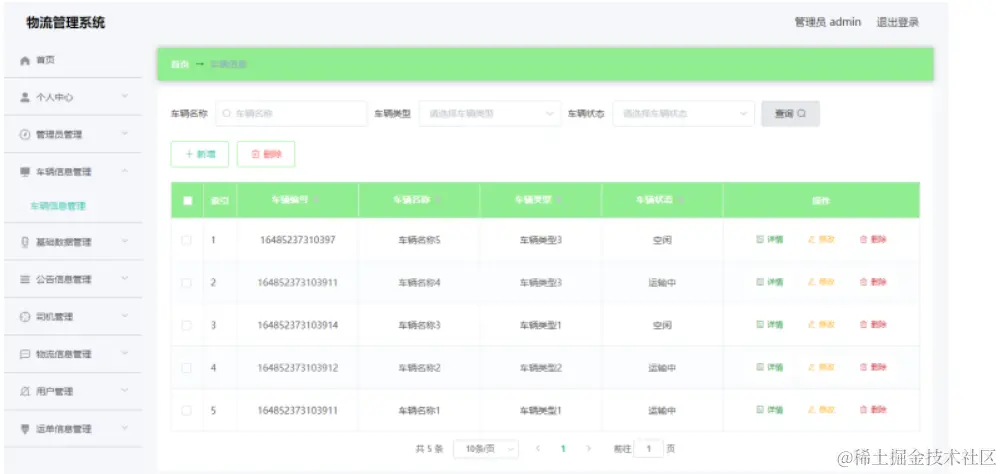Sort by 车辆类型 column arrows
The height and width of the screenshot is (474, 1003).
pyautogui.click(x=560, y=200)
